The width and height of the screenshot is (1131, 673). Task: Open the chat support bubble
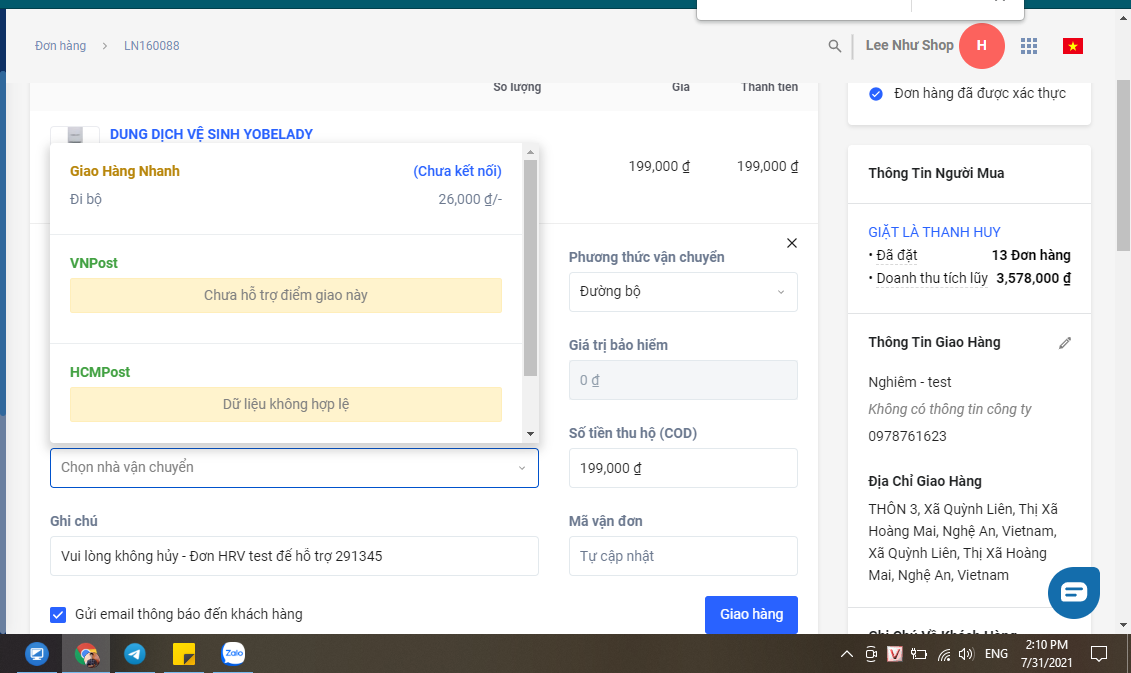(x=1074, y=592)
